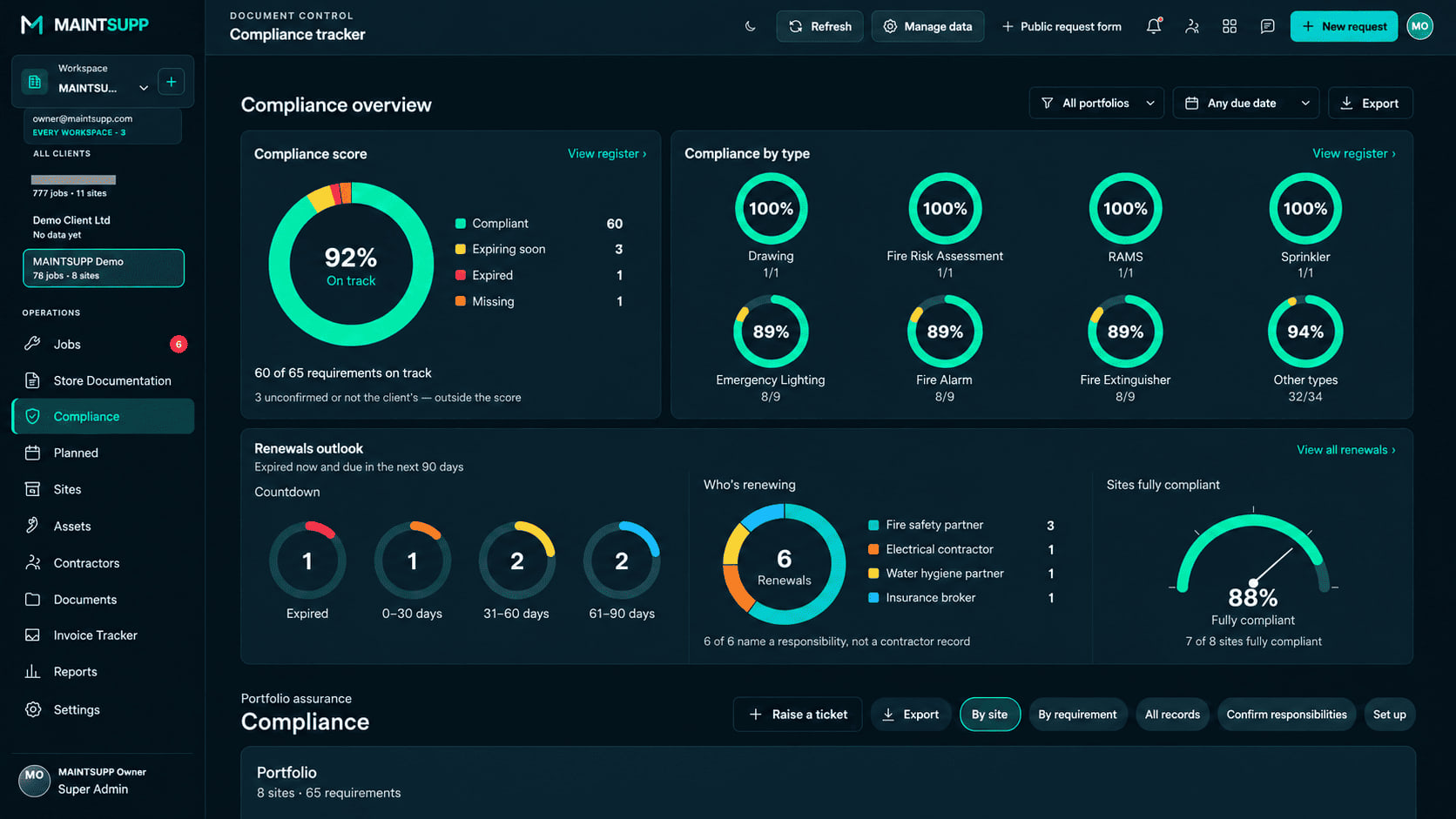The image size is (1456, 819).
Task: Open the All portfolios filter dropdown
Action: click(x=1096, y=103)
